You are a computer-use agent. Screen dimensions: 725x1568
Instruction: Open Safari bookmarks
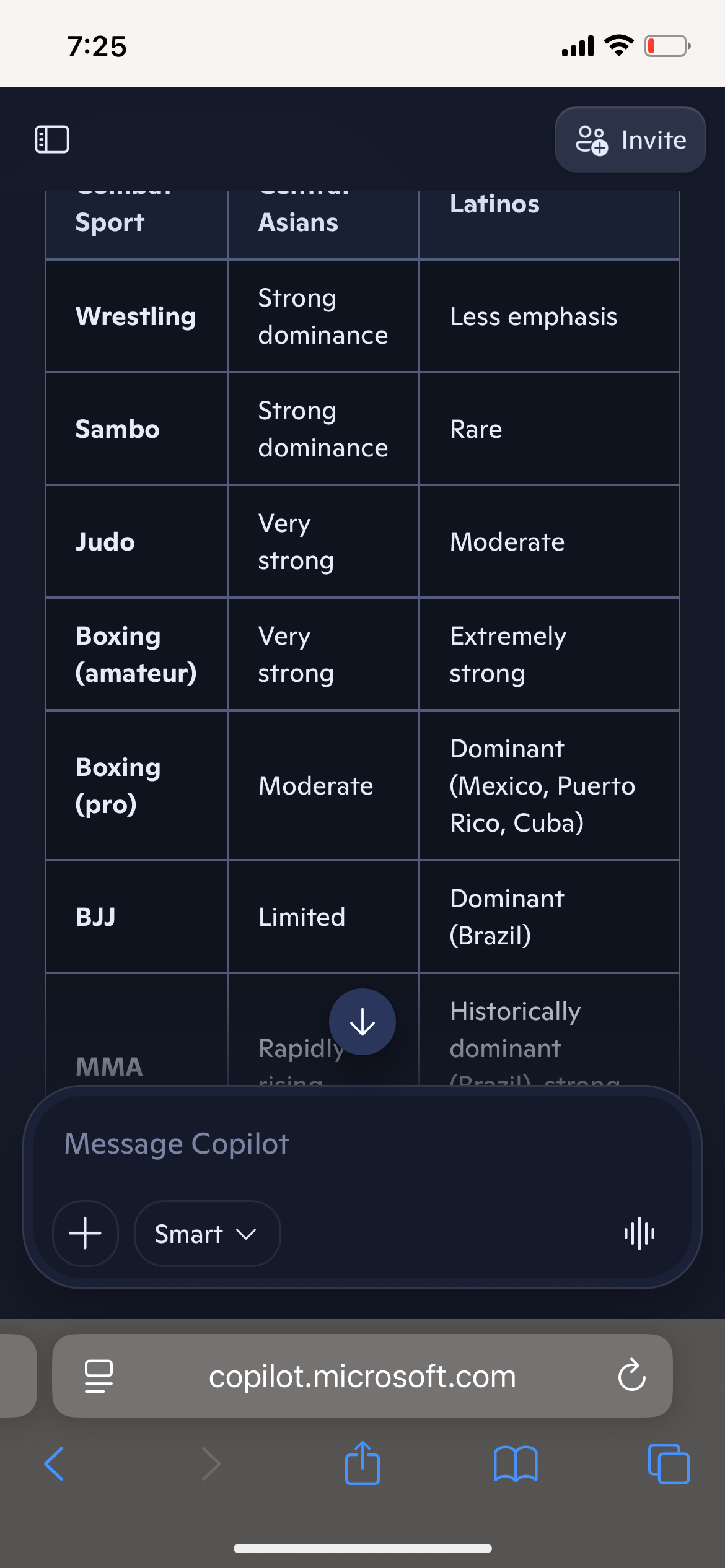[x=516, y=1464]
